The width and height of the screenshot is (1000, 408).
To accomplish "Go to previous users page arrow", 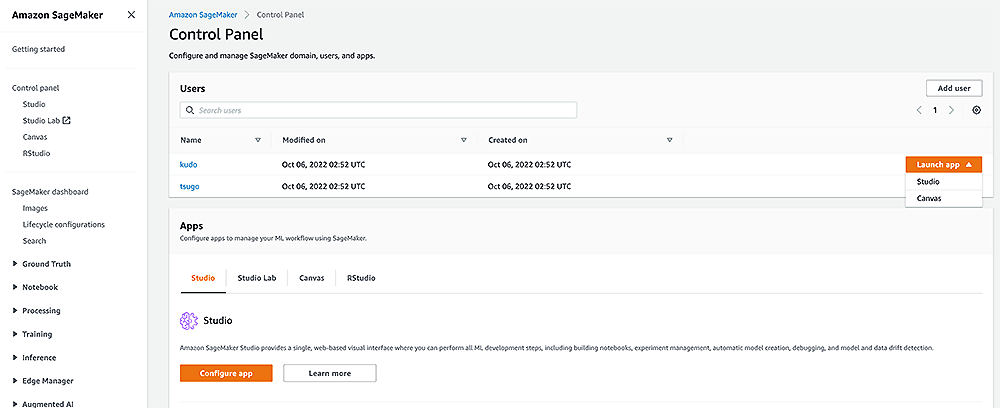I will [x=919, y=110].
